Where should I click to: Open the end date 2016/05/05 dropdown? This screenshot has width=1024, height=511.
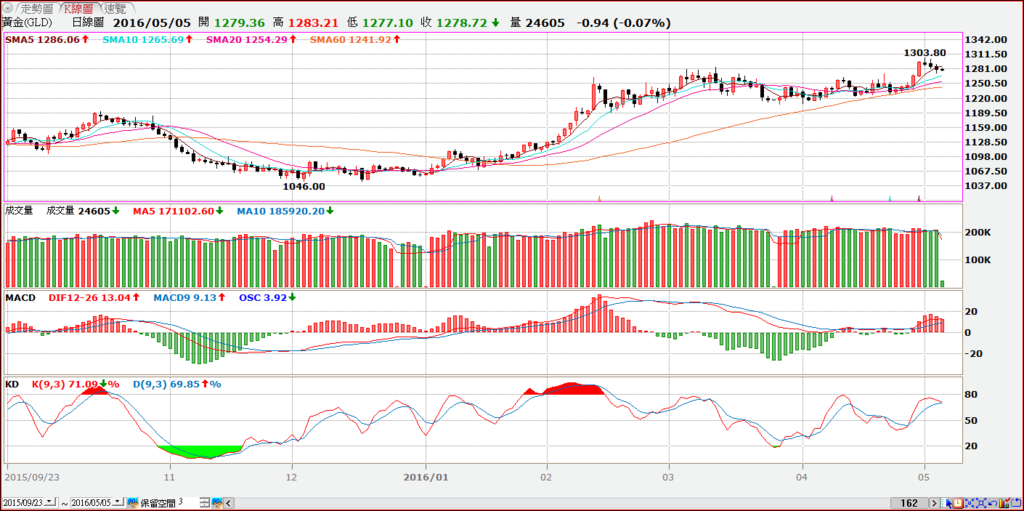[x=118, y=503]
